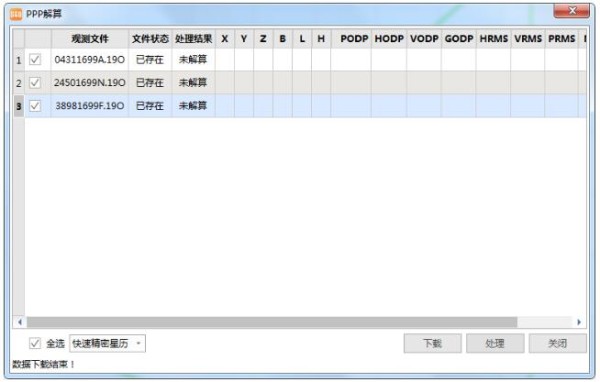Click 未解算 result in row 1

(193, 60)
